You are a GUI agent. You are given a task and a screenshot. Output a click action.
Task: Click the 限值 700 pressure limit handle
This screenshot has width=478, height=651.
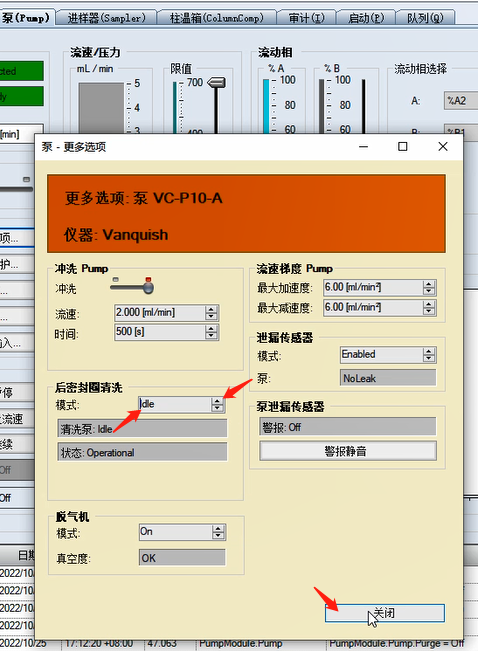[217, 83]
